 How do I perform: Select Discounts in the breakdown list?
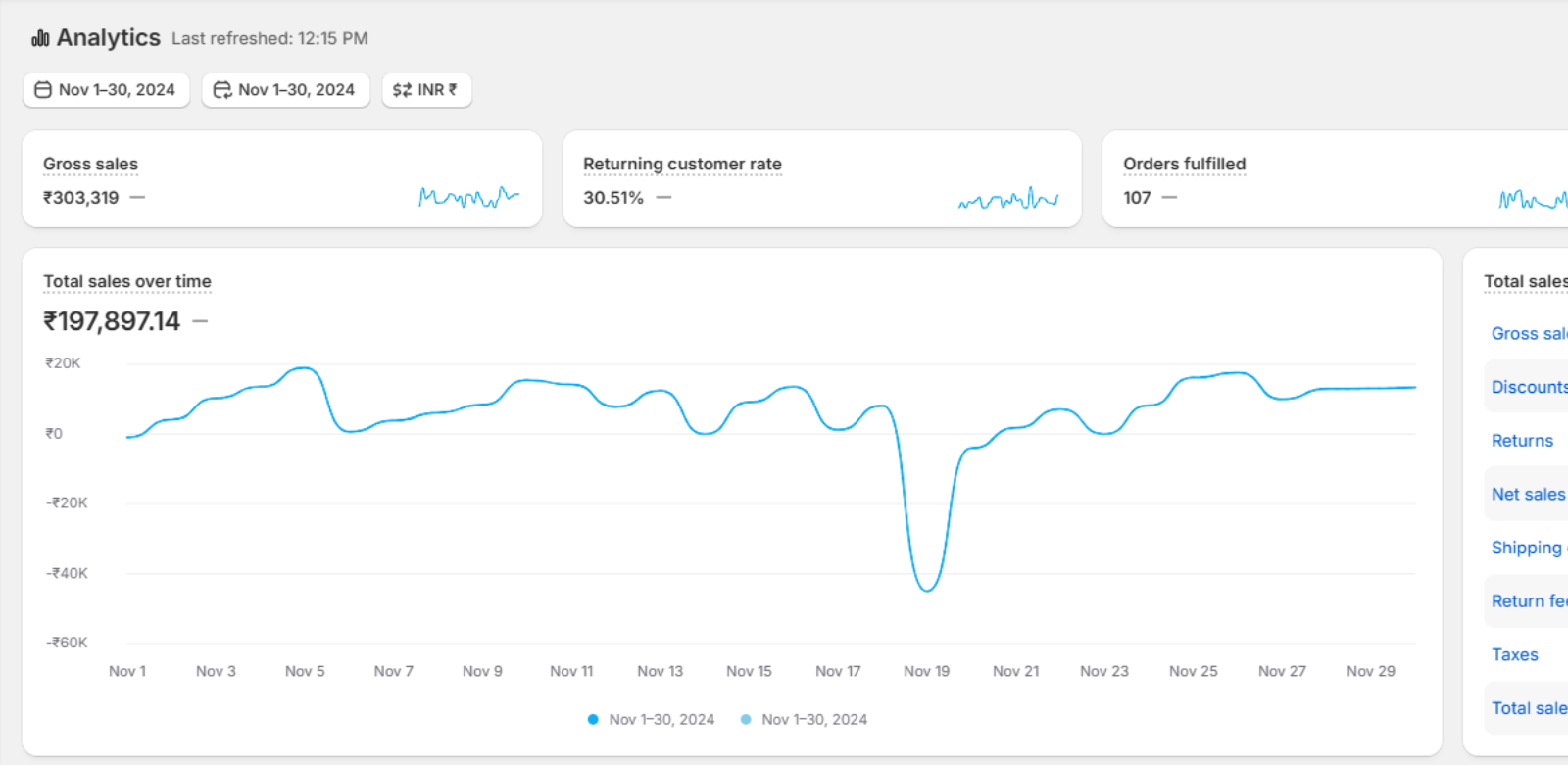click(1529, 387)
